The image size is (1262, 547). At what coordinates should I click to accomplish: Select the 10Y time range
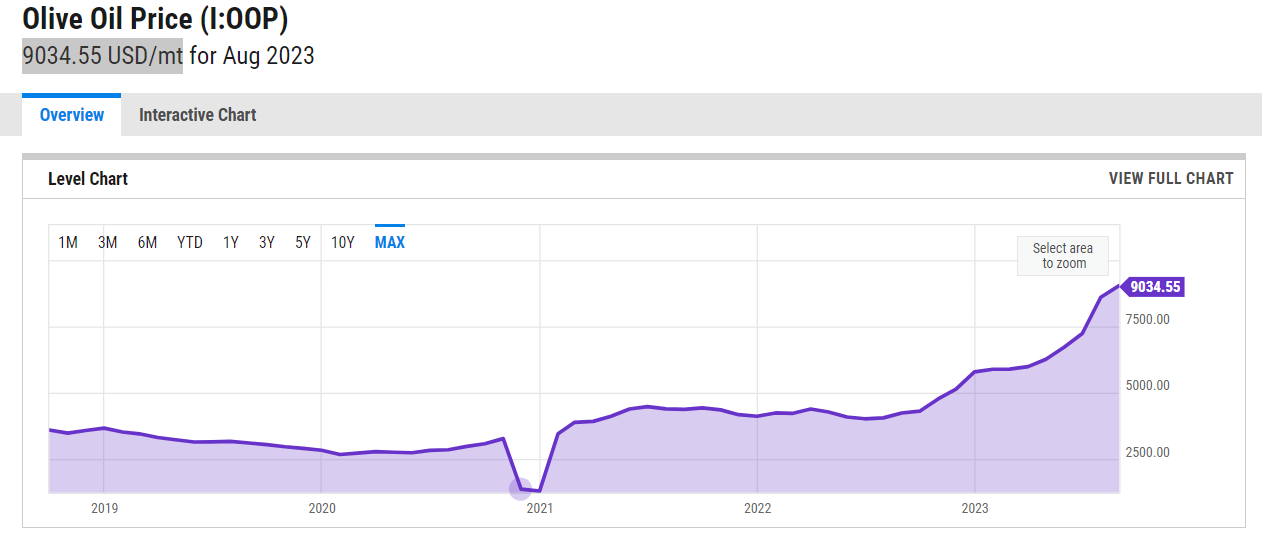(x=343, y=242)
